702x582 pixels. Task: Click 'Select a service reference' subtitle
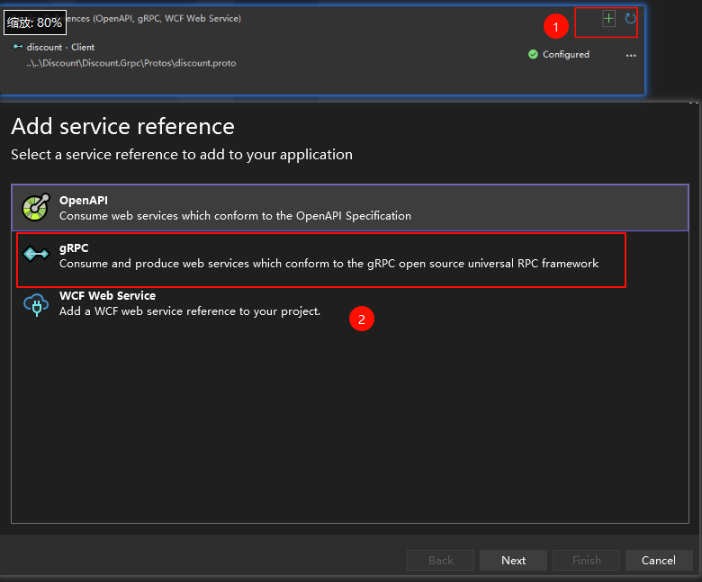pos(182,154)
